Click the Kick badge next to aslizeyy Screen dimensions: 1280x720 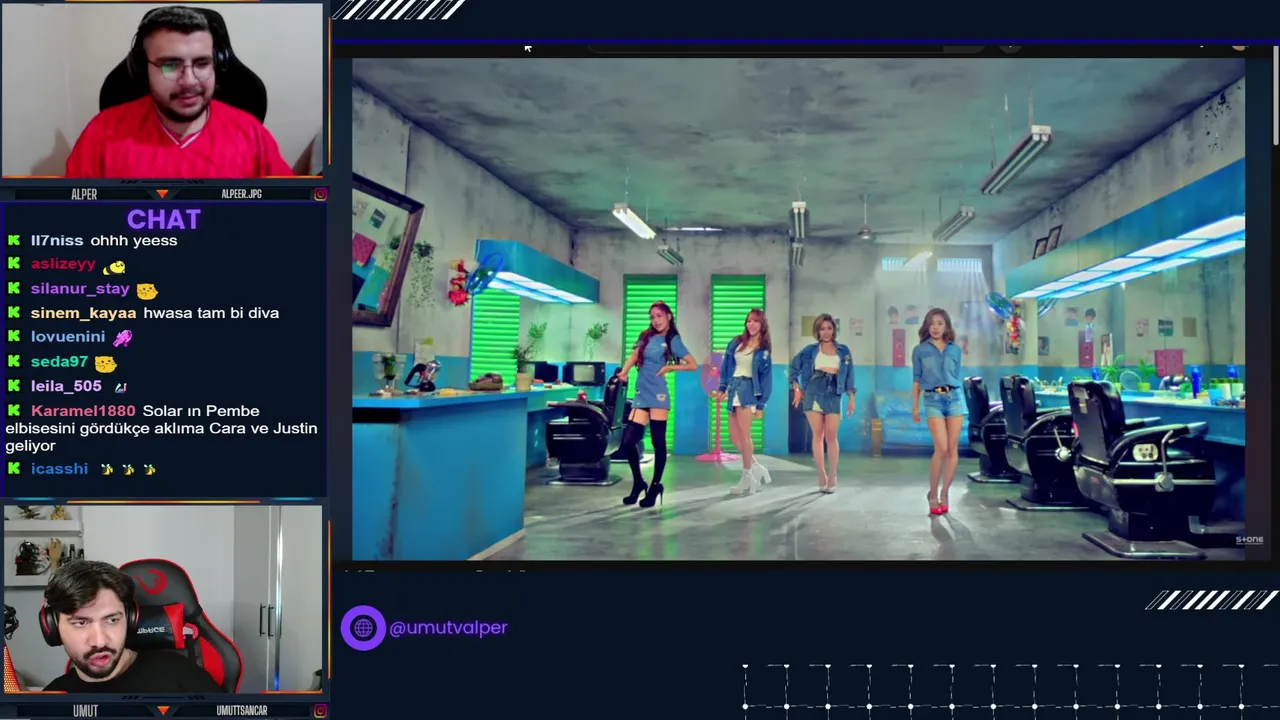14,264
